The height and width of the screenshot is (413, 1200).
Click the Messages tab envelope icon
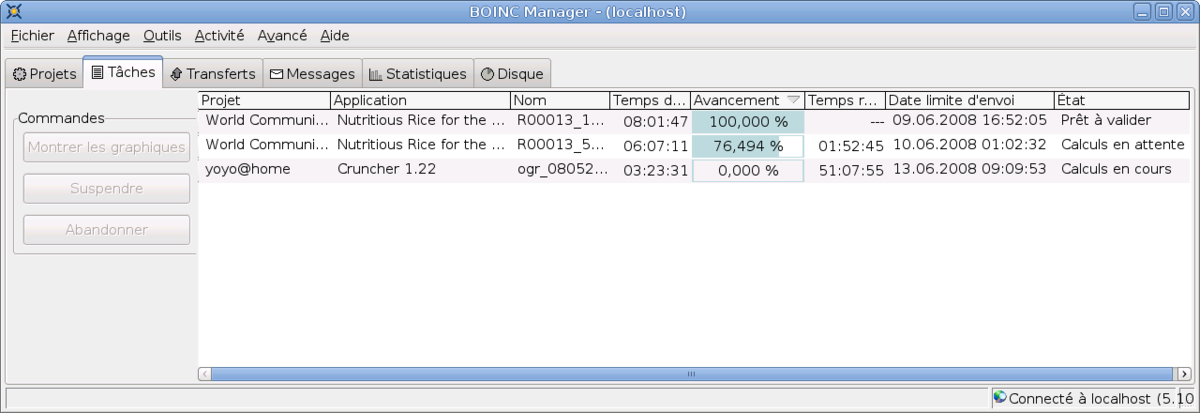[x=277, y=74]
